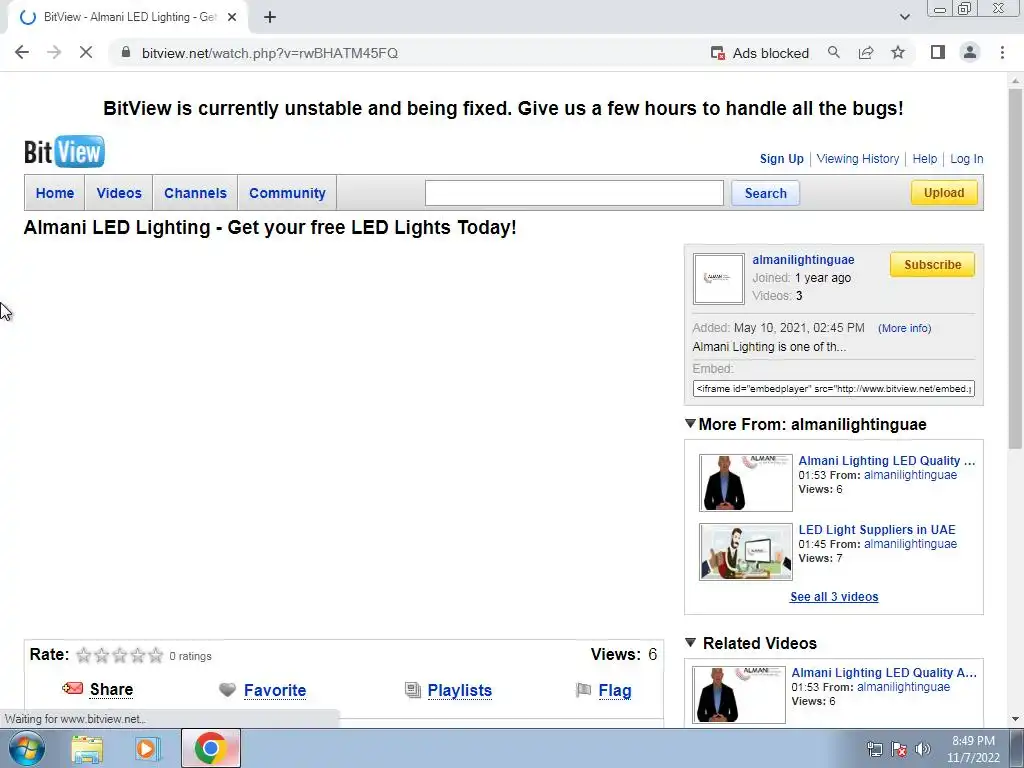Click the yellow Subscribe button

(932, 264)
